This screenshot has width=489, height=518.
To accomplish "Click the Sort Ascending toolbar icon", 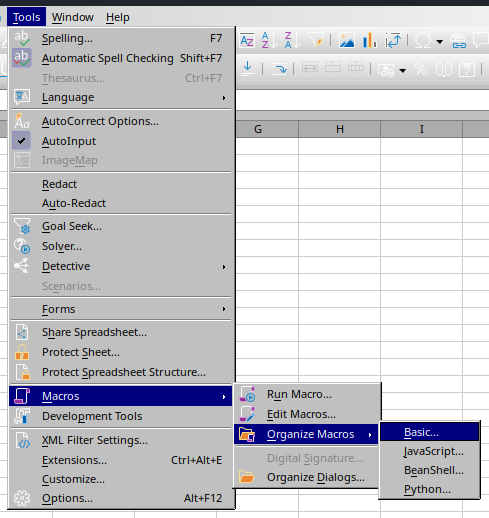I will point(269,40).
